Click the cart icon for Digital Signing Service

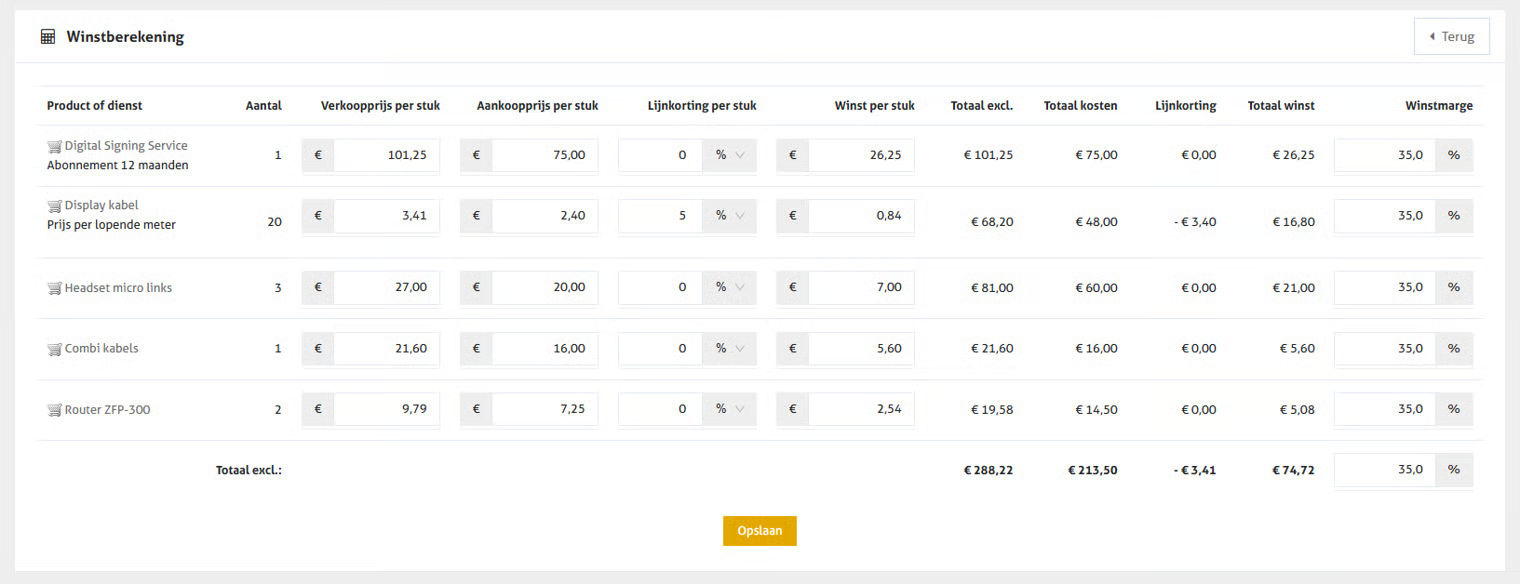coord(55,147)
